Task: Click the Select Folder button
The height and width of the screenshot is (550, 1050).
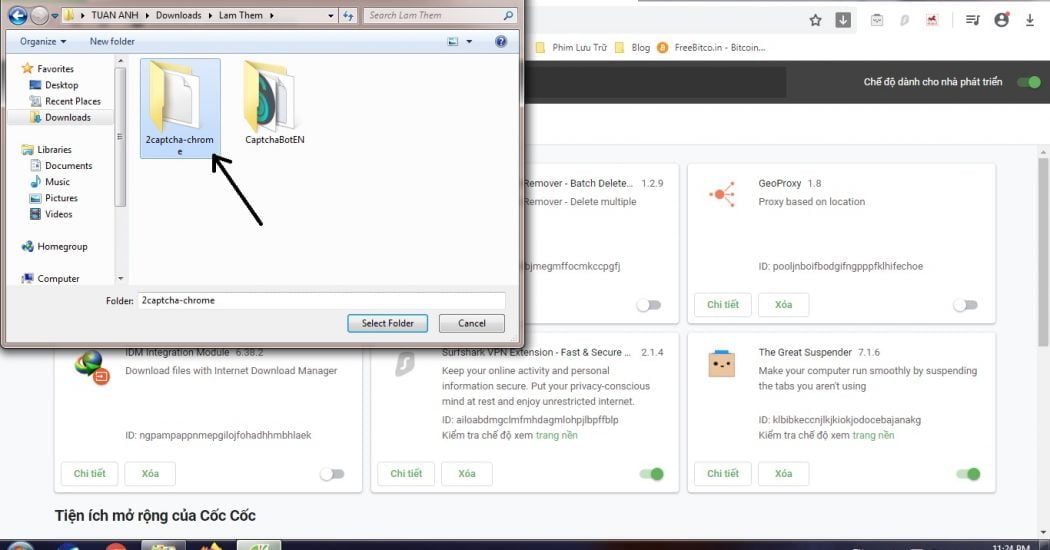Action: (x=387, y=323)
